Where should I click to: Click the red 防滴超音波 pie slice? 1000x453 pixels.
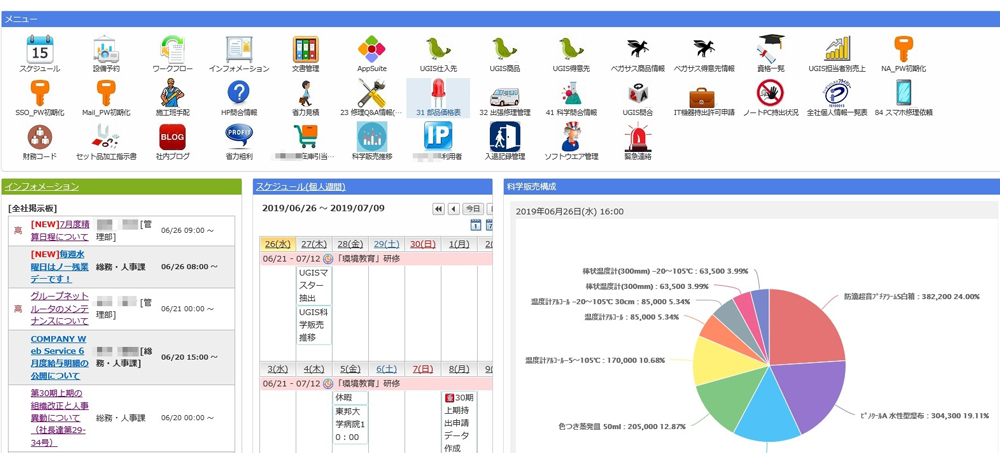790,320
